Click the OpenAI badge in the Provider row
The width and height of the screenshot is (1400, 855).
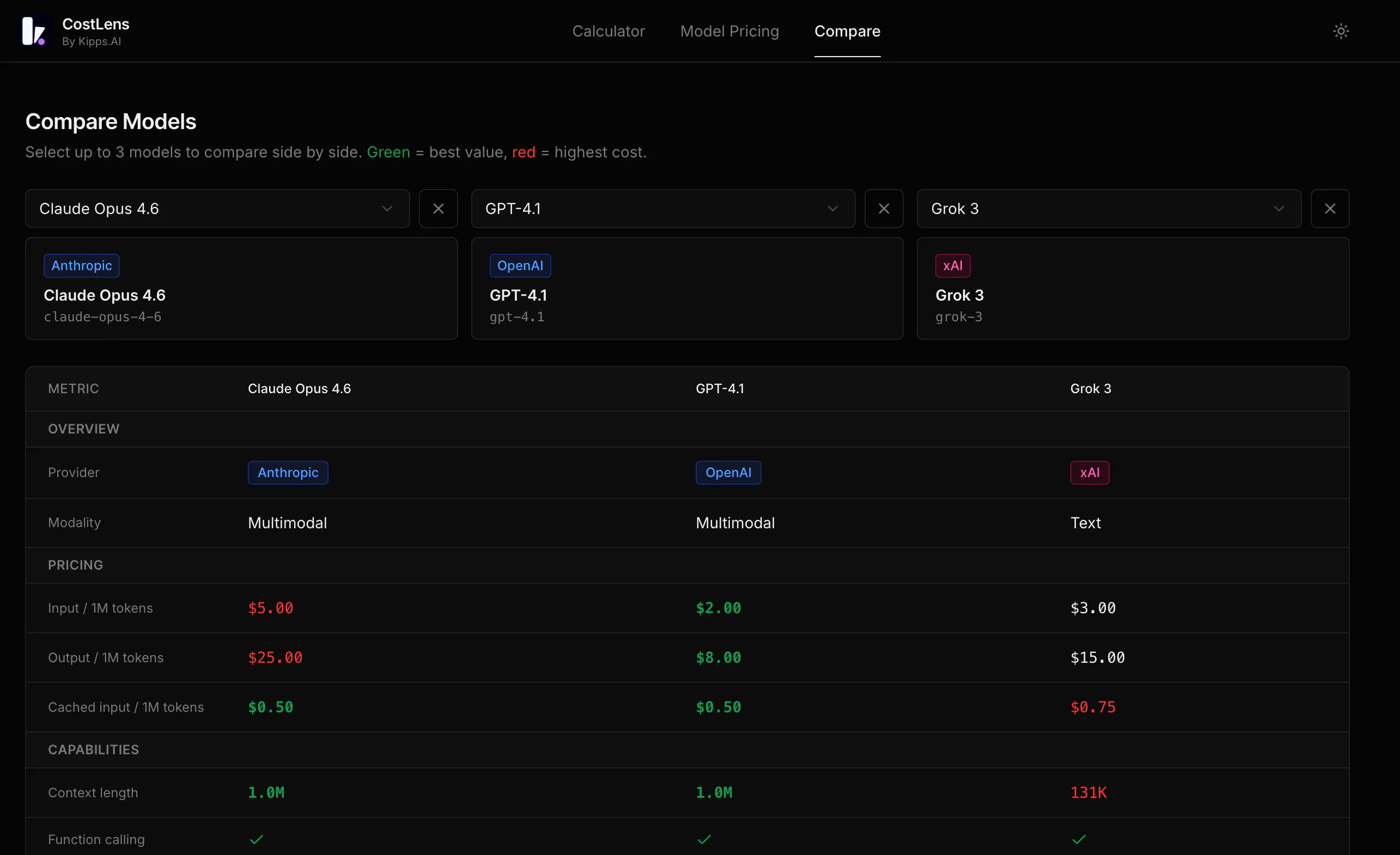coord(728,472)
